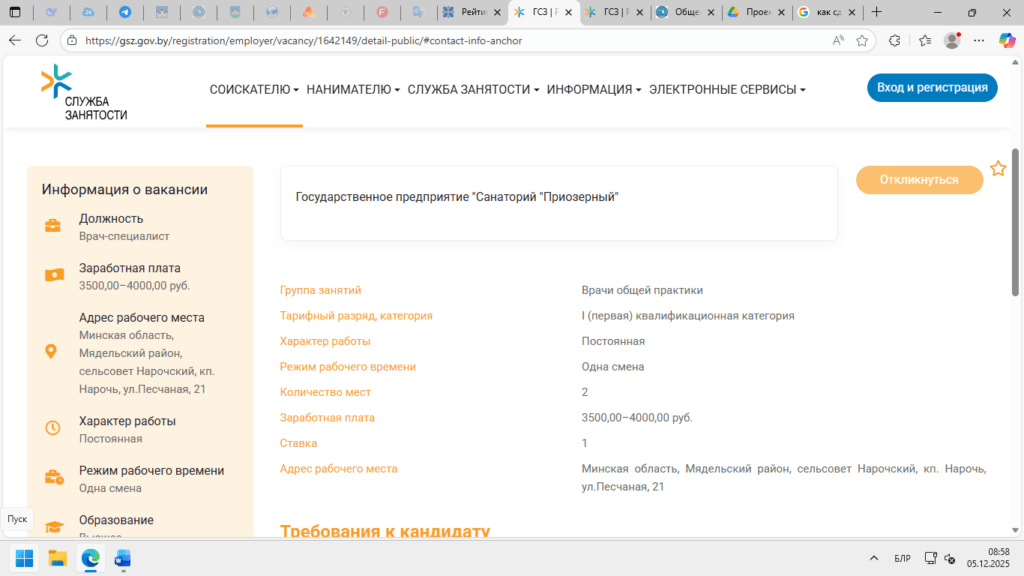Click the Служба занятости logo
The height and width of the screenshot is (576, 1024).
[83, 93]
